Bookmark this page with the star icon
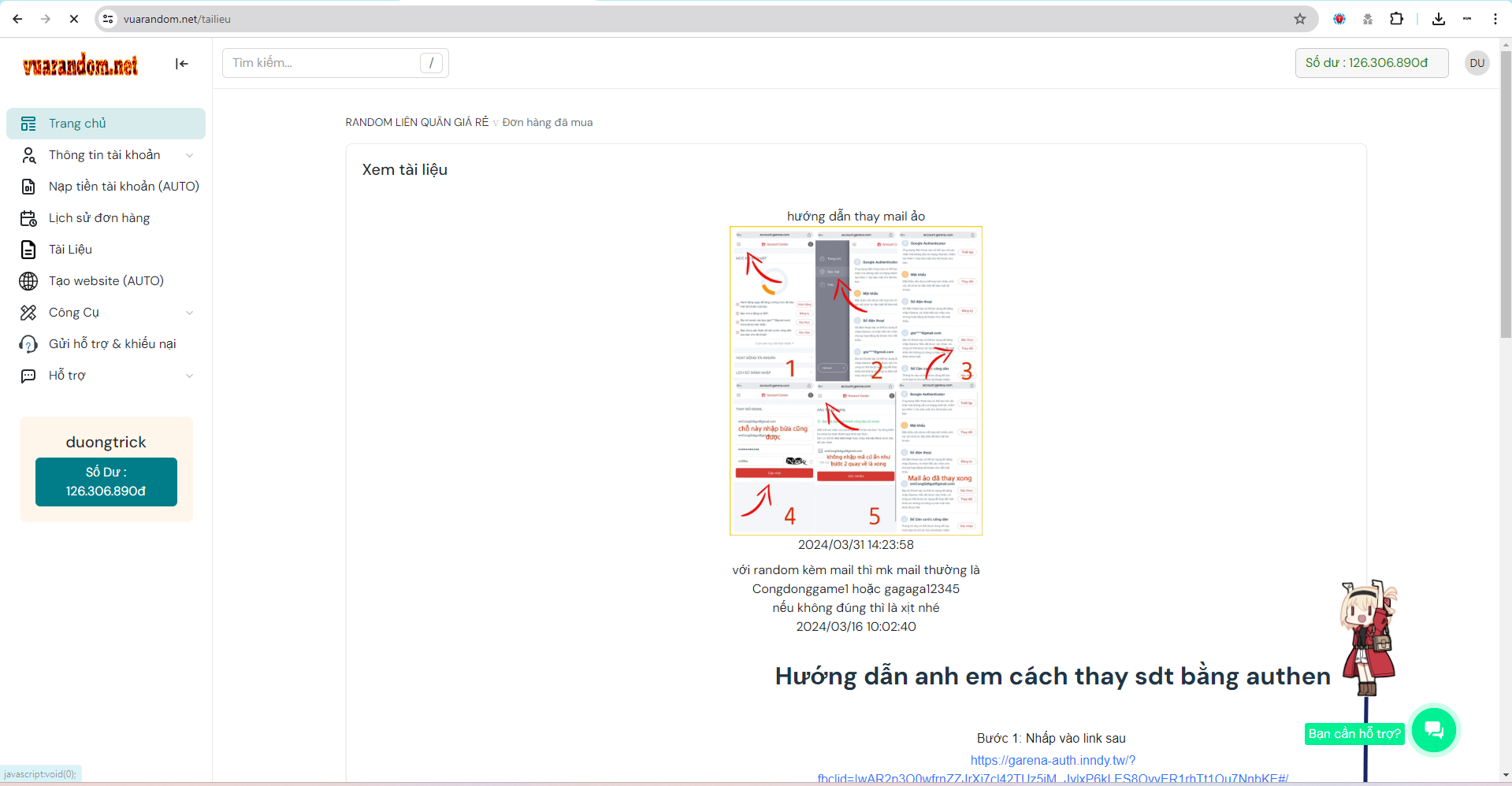 click(1300, 19)
